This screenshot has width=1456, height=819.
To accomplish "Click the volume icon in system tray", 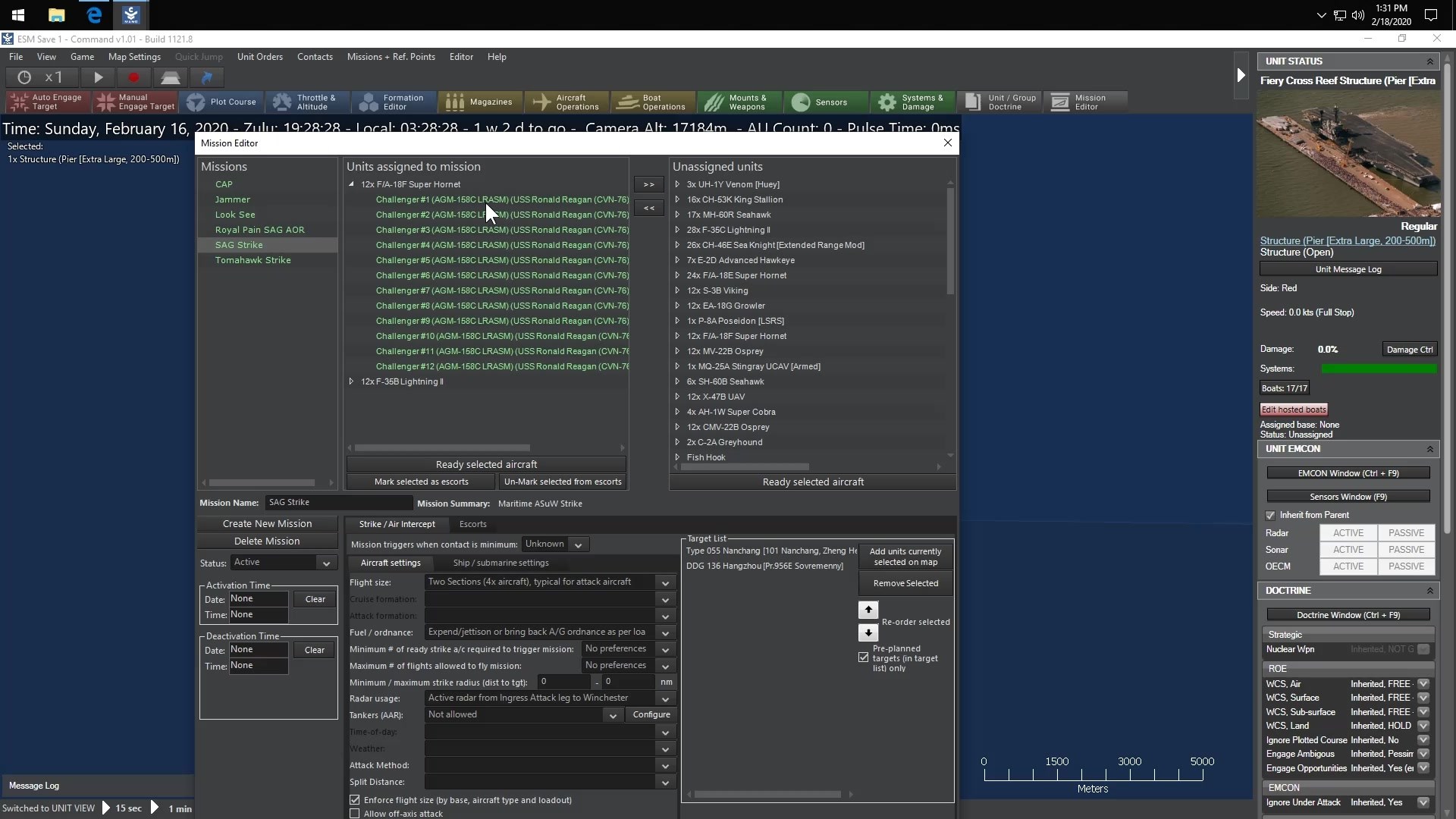I will click(x=1357, y=15).
